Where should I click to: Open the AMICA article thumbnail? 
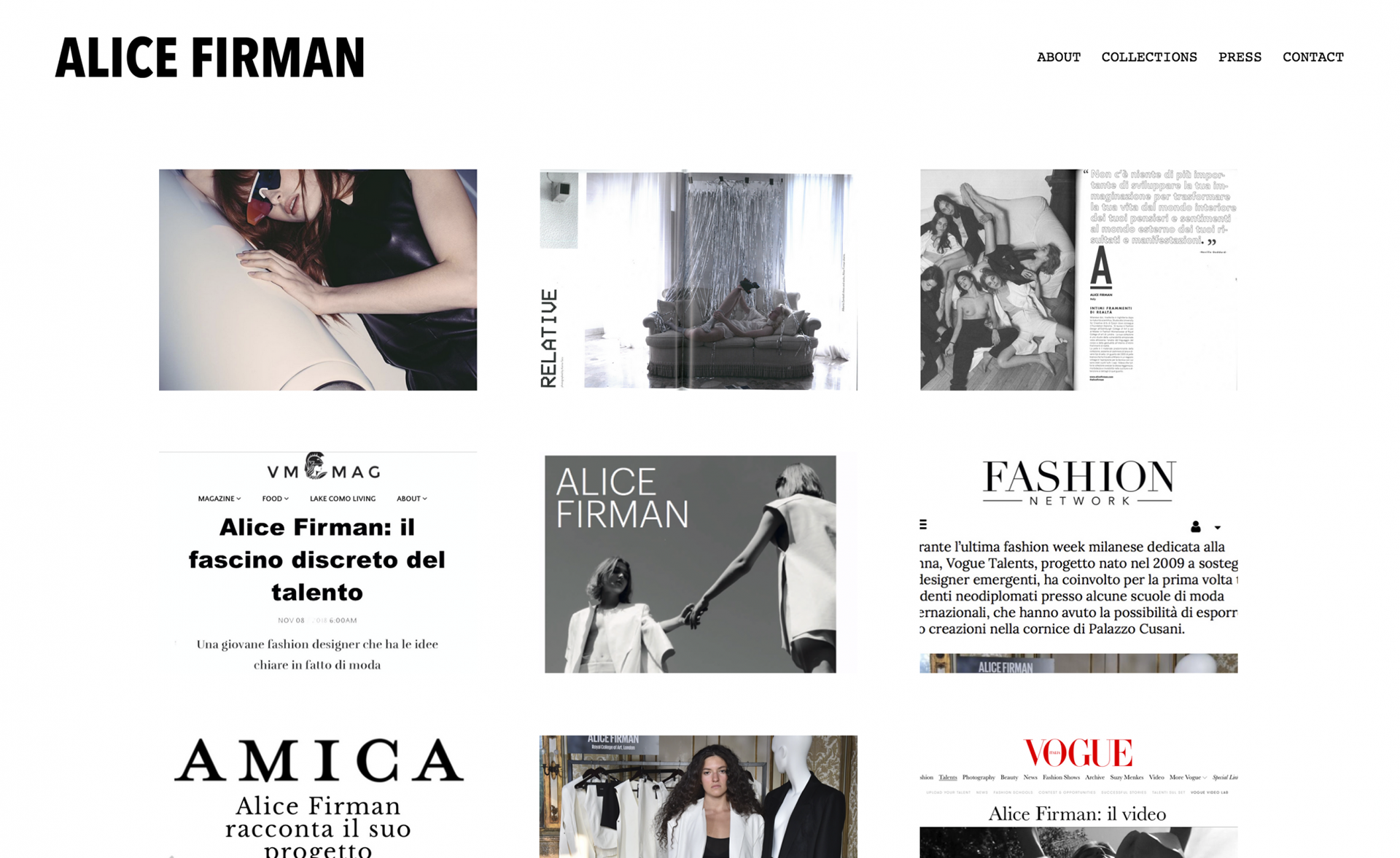318,796
